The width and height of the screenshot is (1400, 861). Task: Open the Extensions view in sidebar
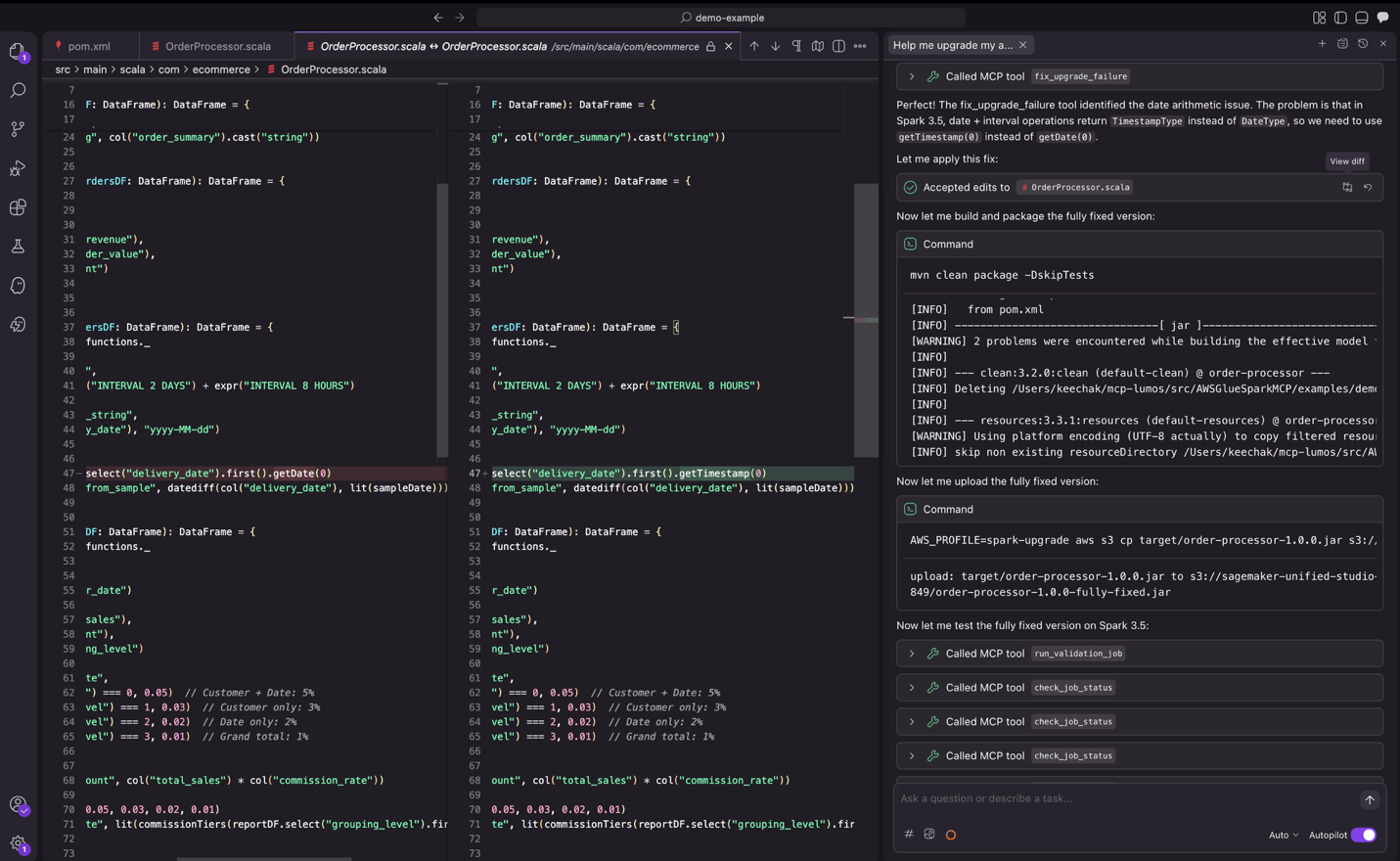[18, 207]
